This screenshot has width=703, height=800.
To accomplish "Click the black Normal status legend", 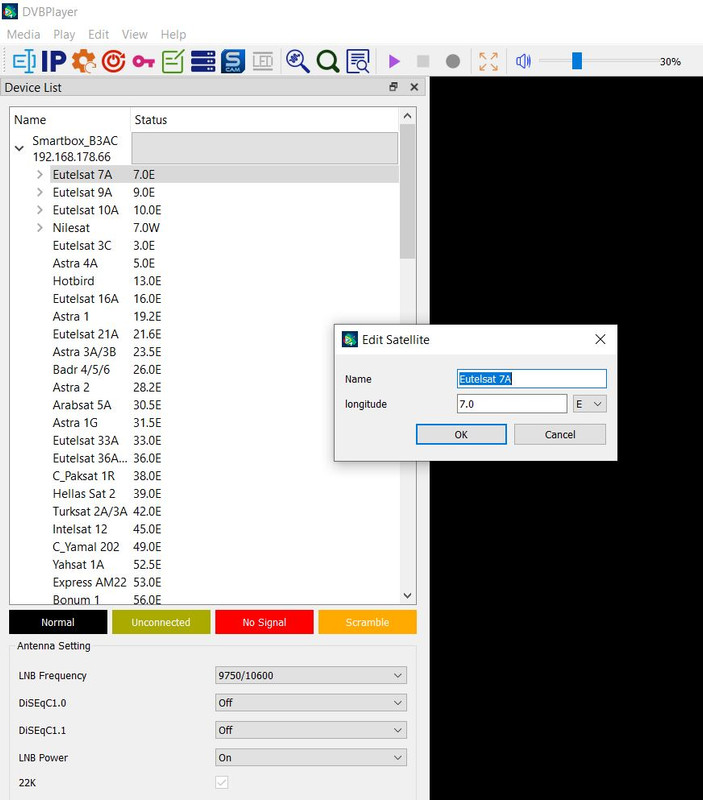I will (x=58, y=622).
